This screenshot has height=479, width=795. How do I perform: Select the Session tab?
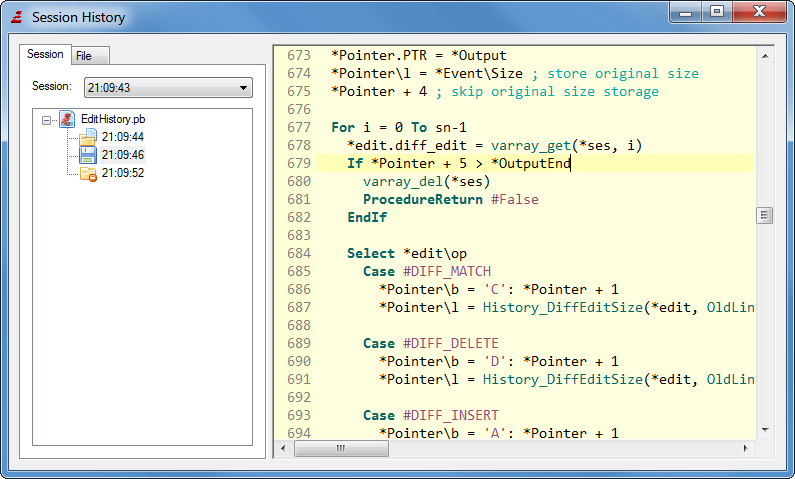45,55
